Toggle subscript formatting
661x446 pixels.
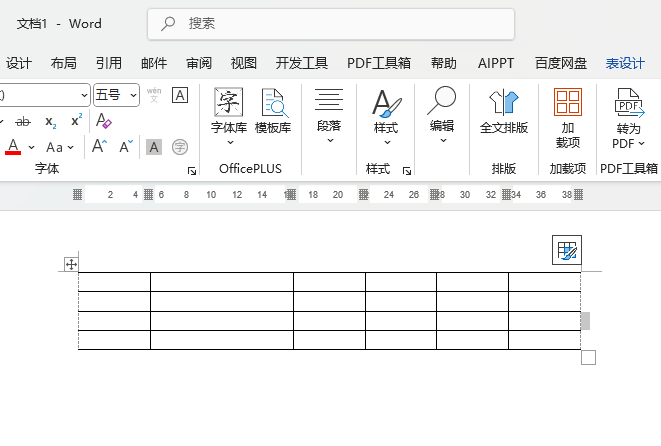(51, 122)
